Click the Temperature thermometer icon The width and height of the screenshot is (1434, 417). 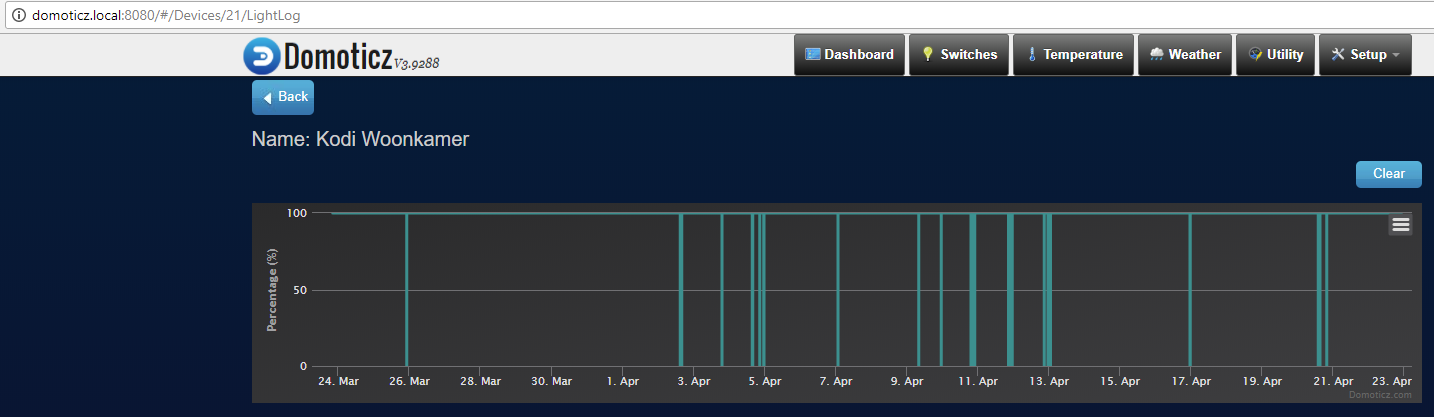[1031, 54]
